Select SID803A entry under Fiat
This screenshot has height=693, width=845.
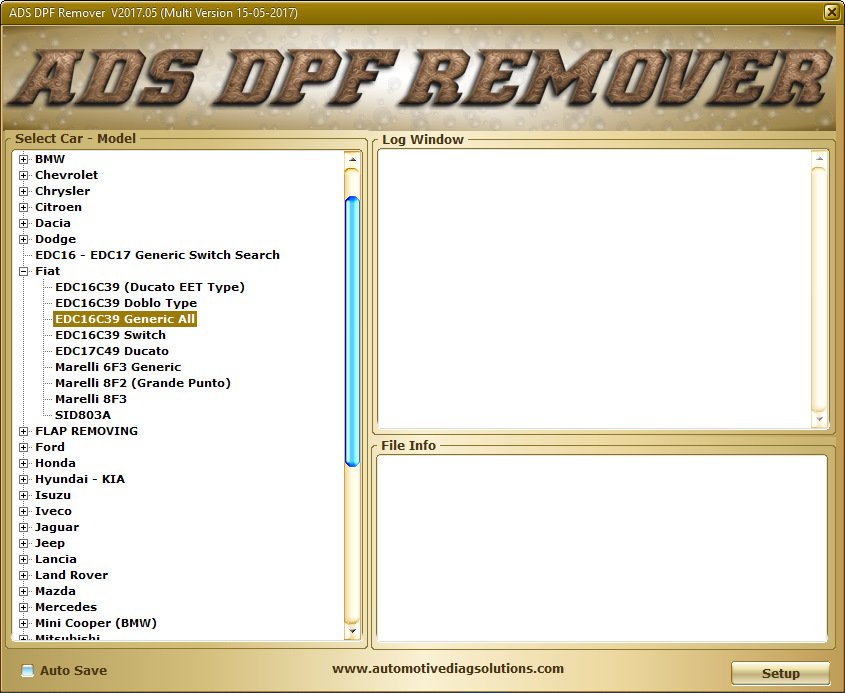[x=83, y=415]
